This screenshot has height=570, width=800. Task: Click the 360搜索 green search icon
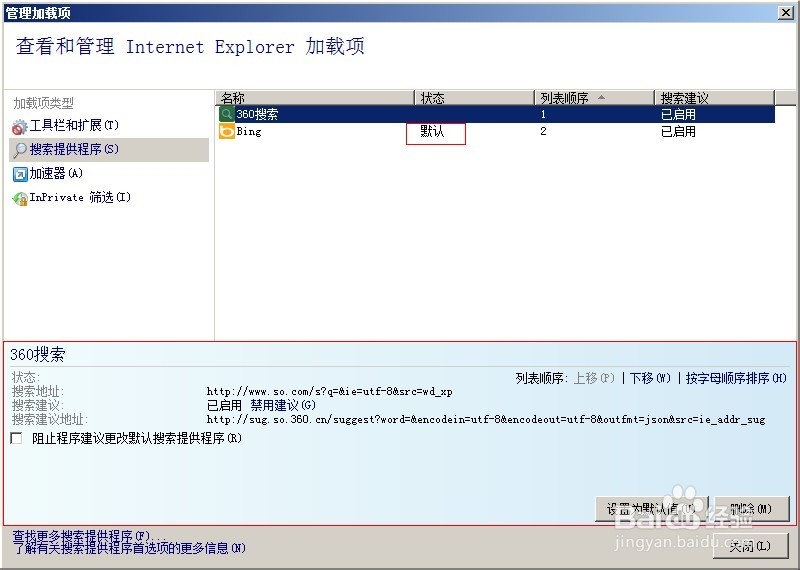[x=227, y=114]
